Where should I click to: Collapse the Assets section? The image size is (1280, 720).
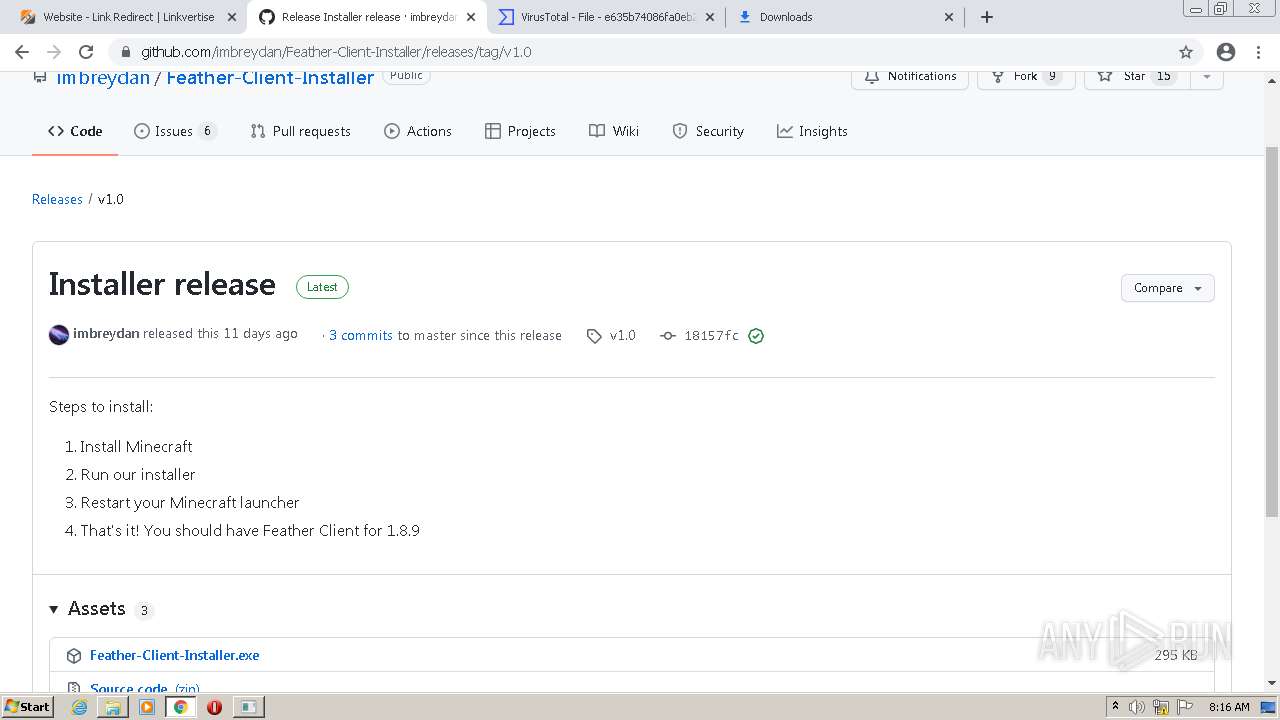54,609
